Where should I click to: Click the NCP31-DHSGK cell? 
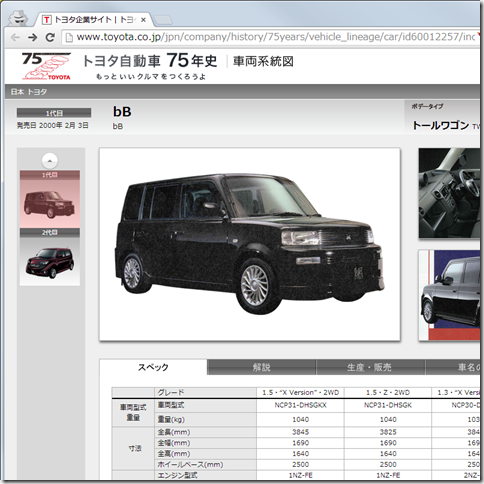[x=388, y=405]
